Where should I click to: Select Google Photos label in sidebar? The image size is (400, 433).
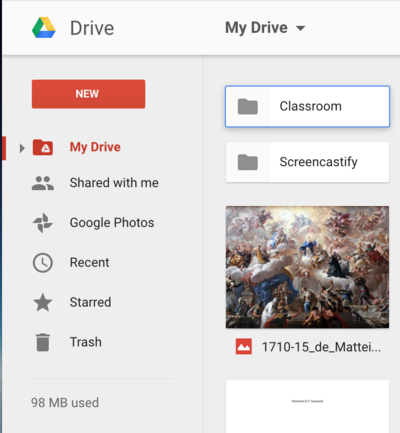(112, 222)
